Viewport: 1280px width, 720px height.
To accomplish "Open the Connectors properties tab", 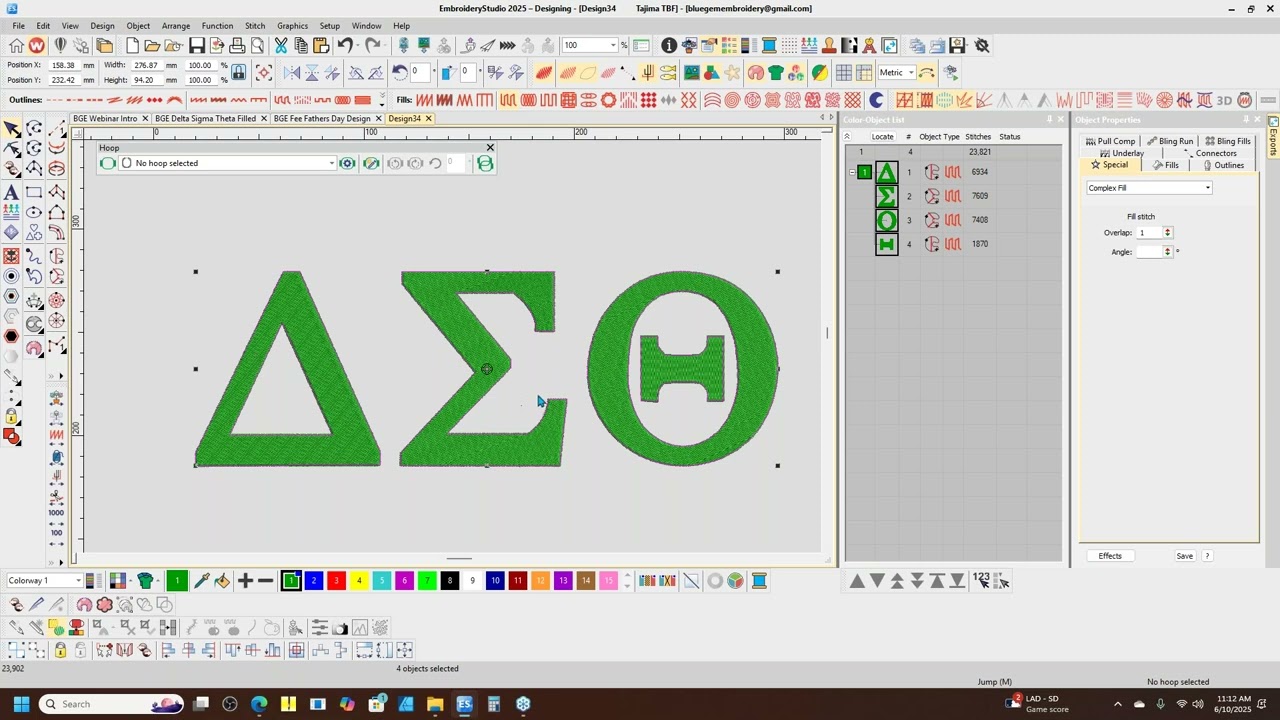I will pyautogui.click(x=1210, y=153).
